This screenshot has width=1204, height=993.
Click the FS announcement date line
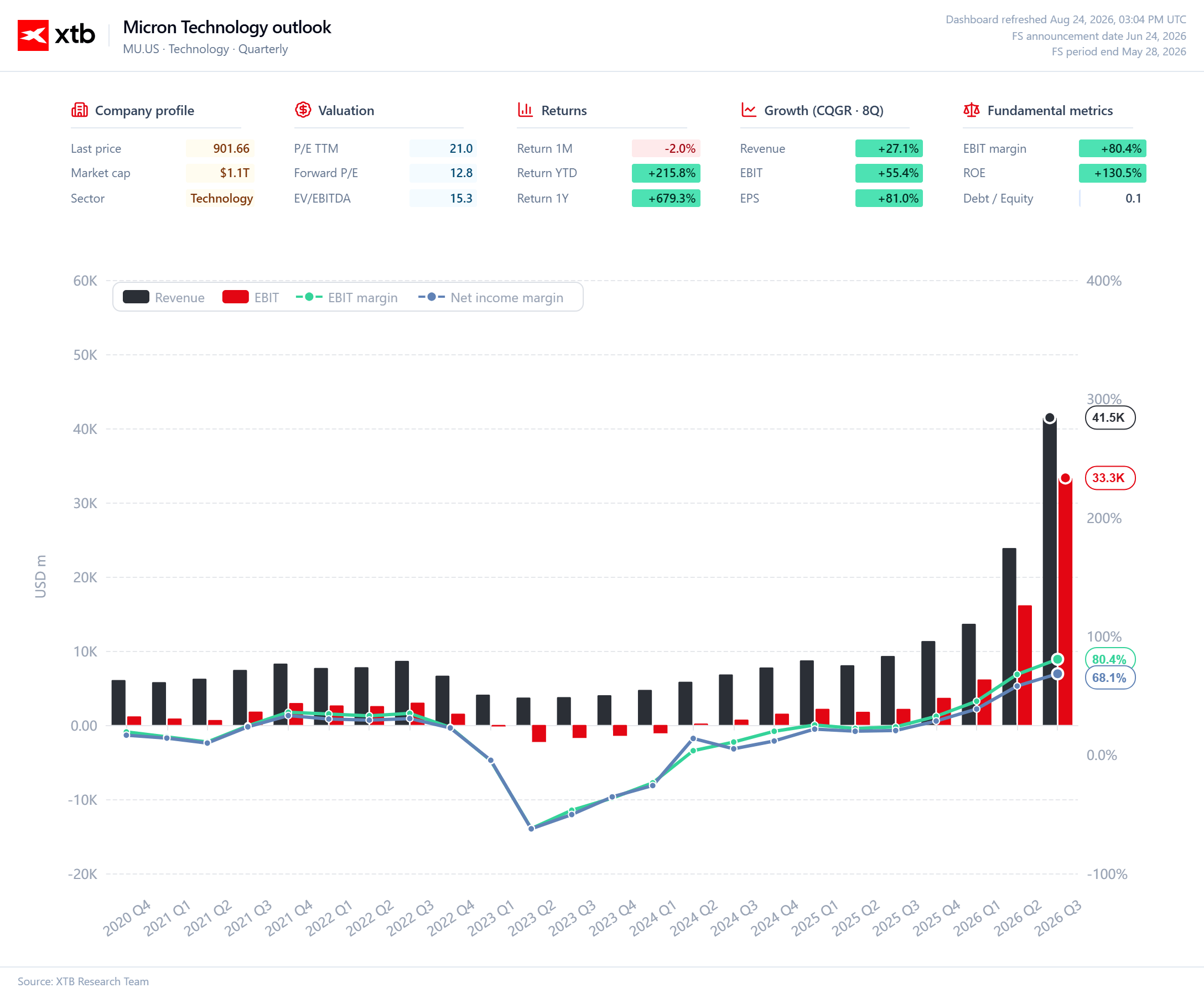[1099, 36]
